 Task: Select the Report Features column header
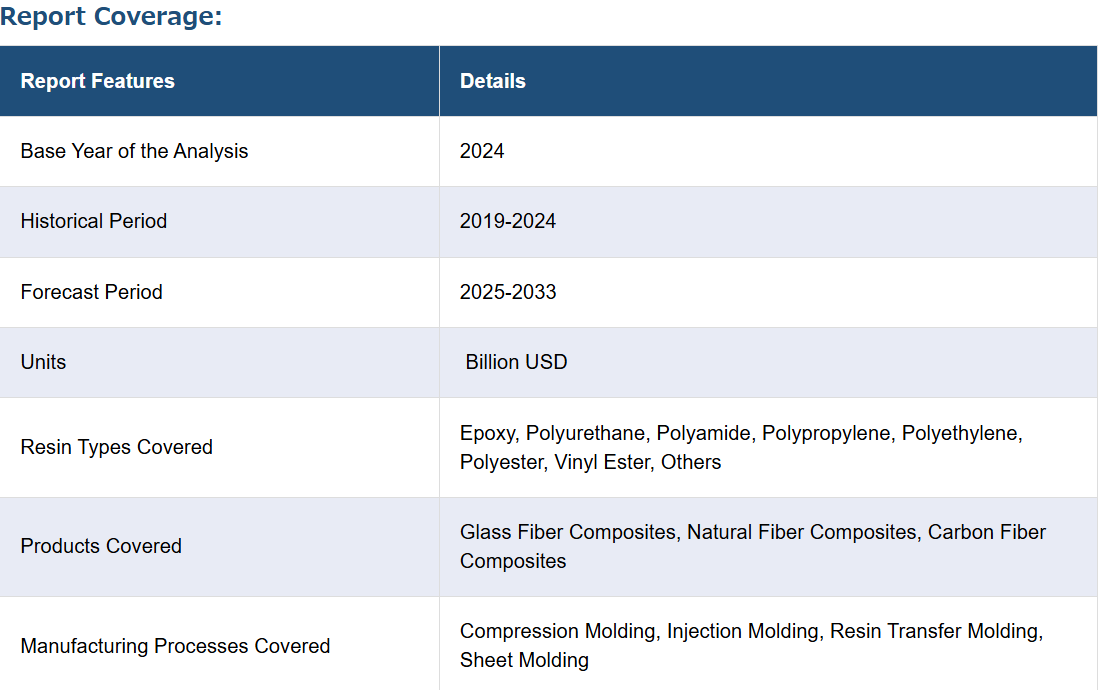(97, 81)
